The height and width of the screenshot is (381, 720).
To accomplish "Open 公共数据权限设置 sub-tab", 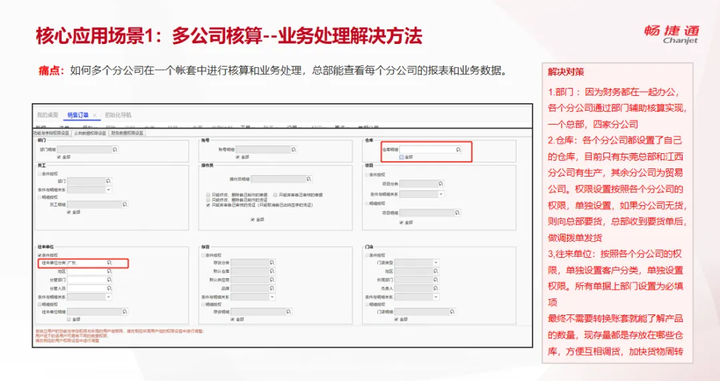I will click(90, 133).
